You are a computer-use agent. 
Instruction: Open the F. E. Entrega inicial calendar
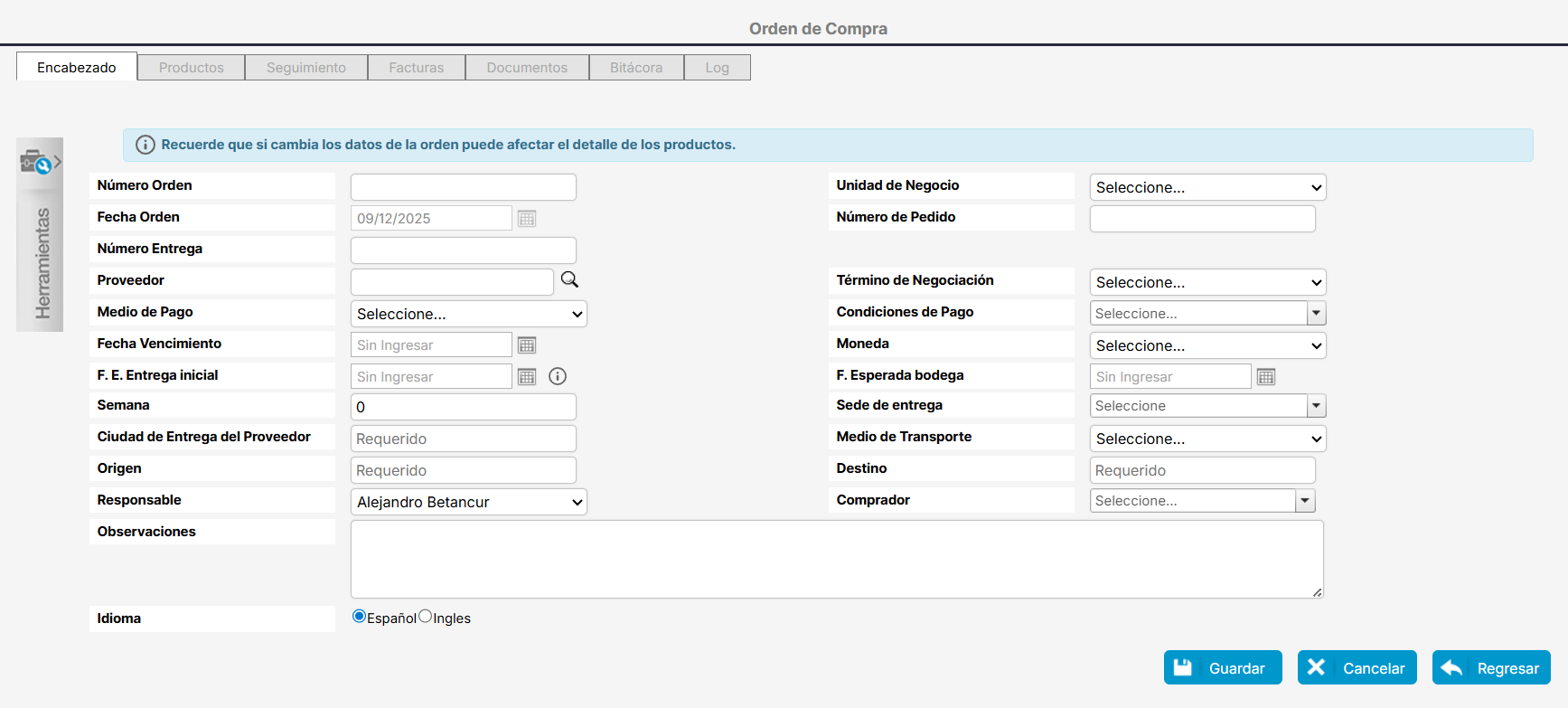click(527, 377)
